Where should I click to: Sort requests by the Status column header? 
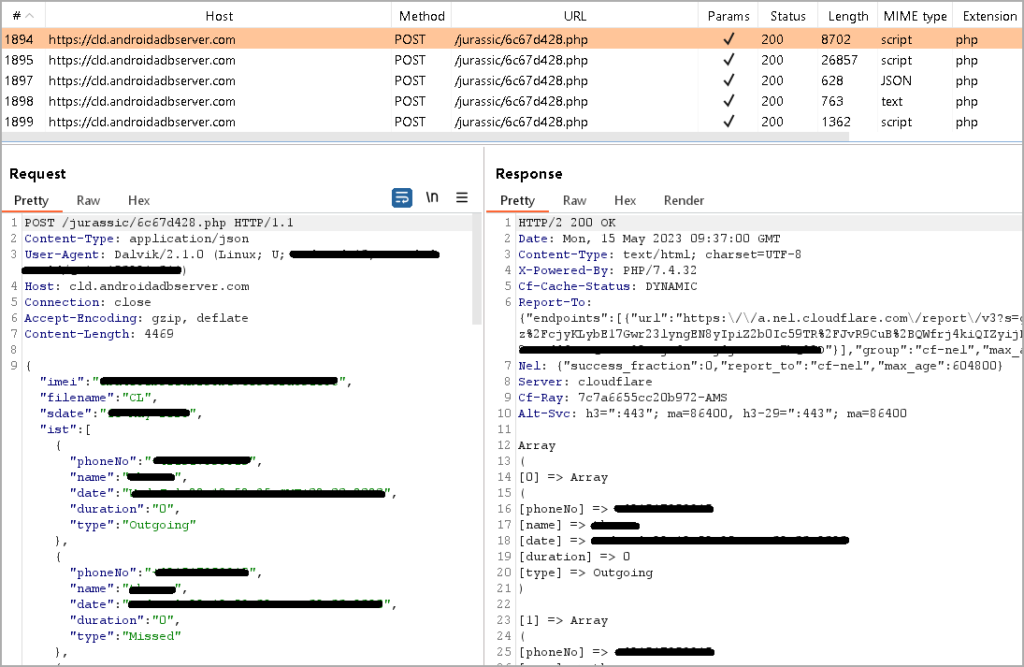tap(787, 15)
